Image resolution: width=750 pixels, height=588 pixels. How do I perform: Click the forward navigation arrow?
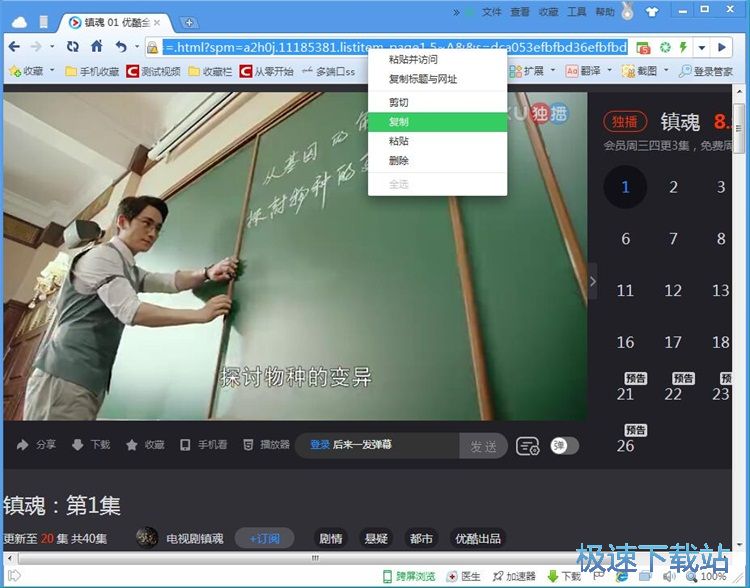coord(36,46)
